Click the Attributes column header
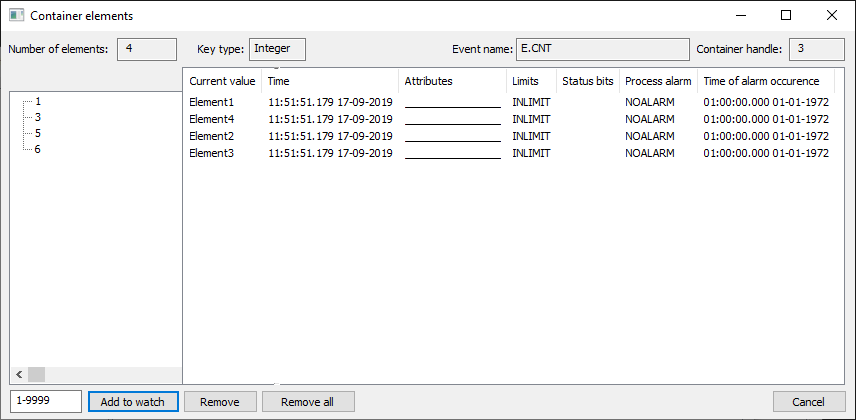This screenshot has height=420, width=856. [451, 81]
